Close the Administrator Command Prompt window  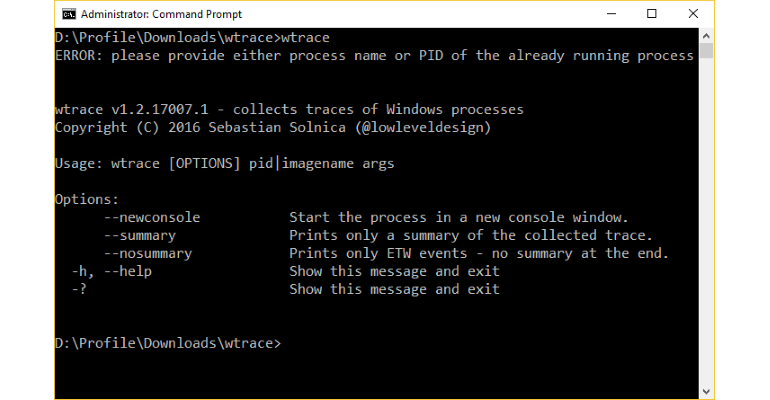click(x=693, y=14)
